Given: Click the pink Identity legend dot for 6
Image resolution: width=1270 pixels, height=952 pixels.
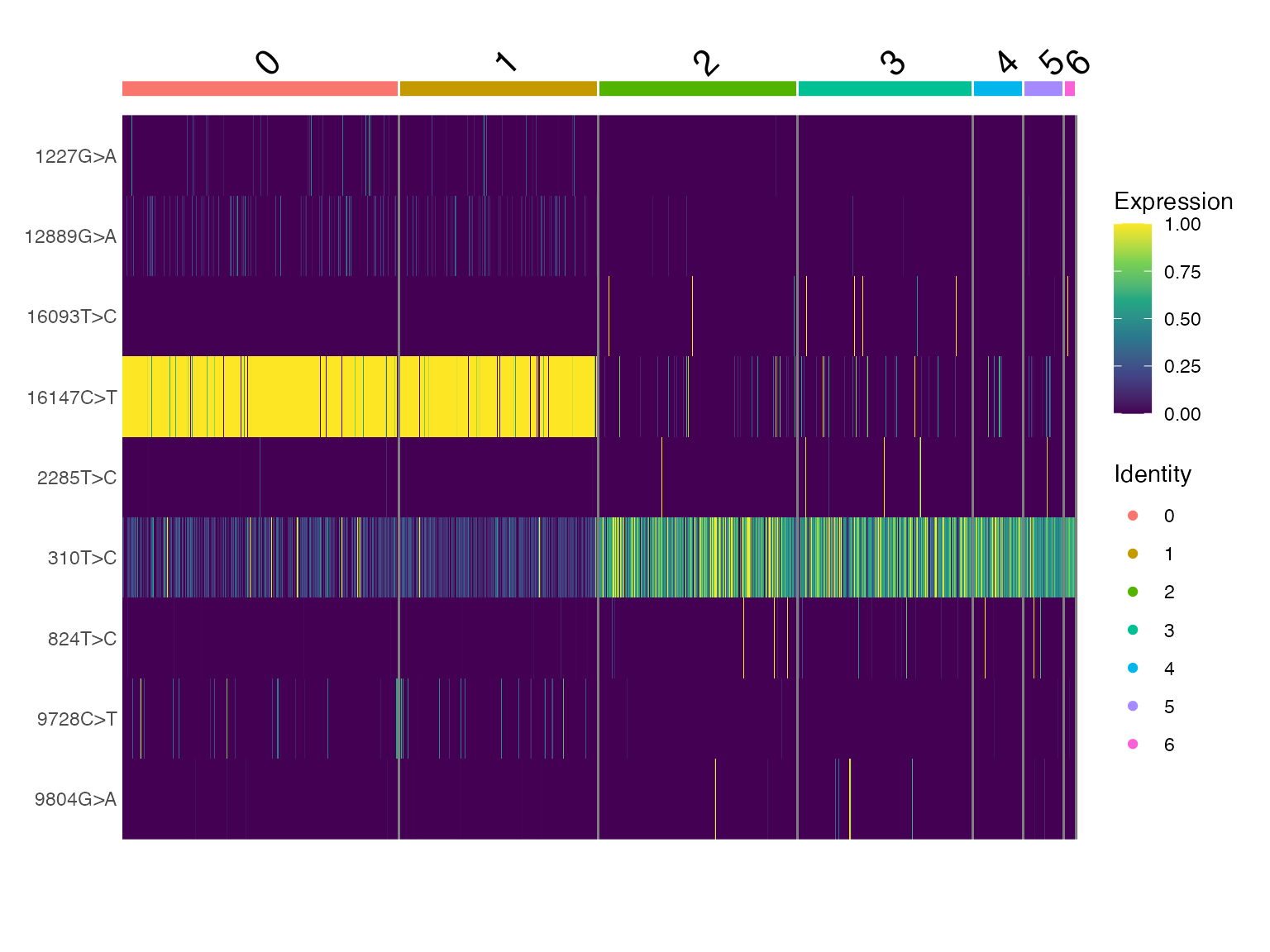Looking at the screenshot, I should pyautogui.click(x=1133, y=745).
